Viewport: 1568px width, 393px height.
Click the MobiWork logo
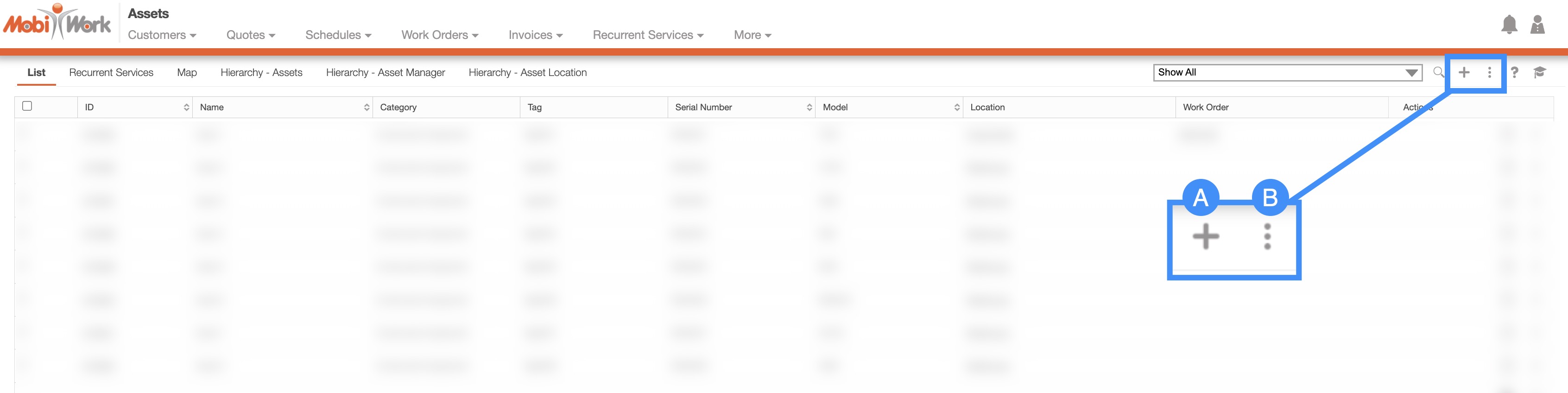click(57, 23)
